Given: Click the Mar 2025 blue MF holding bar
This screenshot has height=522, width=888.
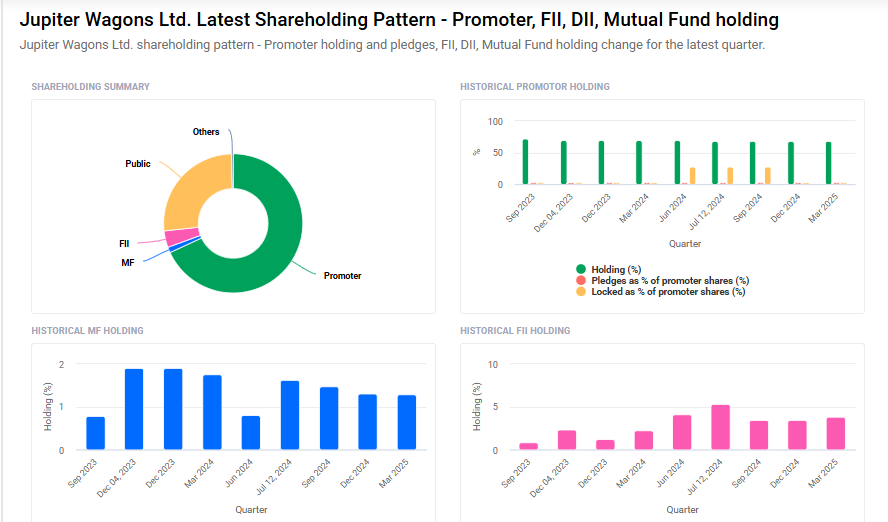Looking at the screenshot, I should pyautogui.click(x=407, y=422).
